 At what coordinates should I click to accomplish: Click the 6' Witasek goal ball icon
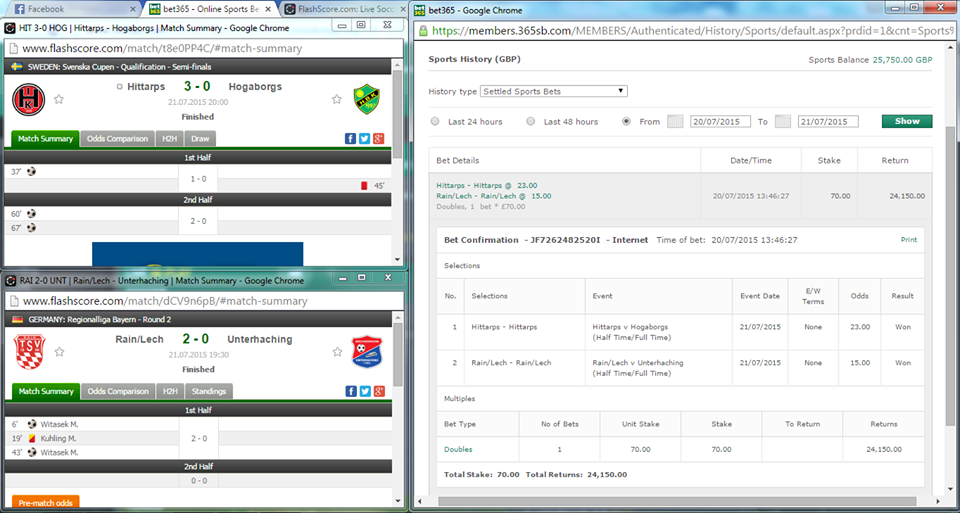(x=32, y=424)
